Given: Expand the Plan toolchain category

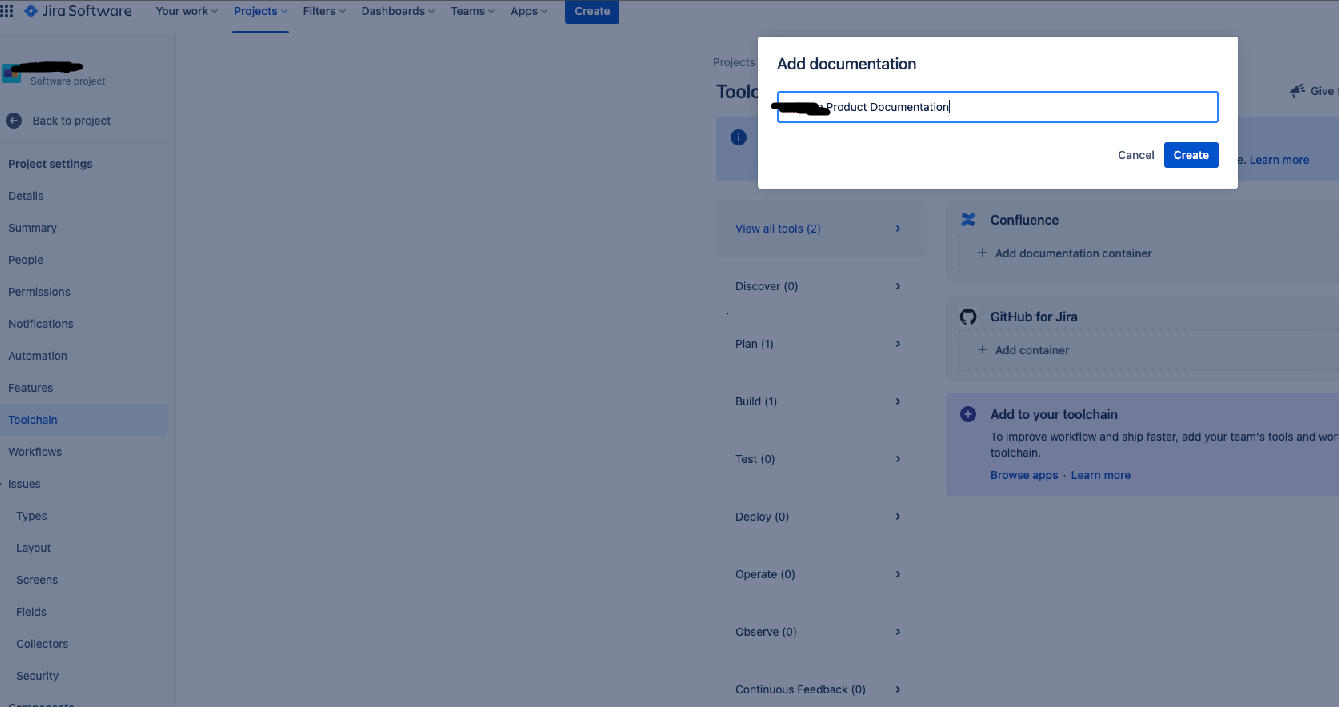Looking at the screenshot, I should tap(820, 343).
